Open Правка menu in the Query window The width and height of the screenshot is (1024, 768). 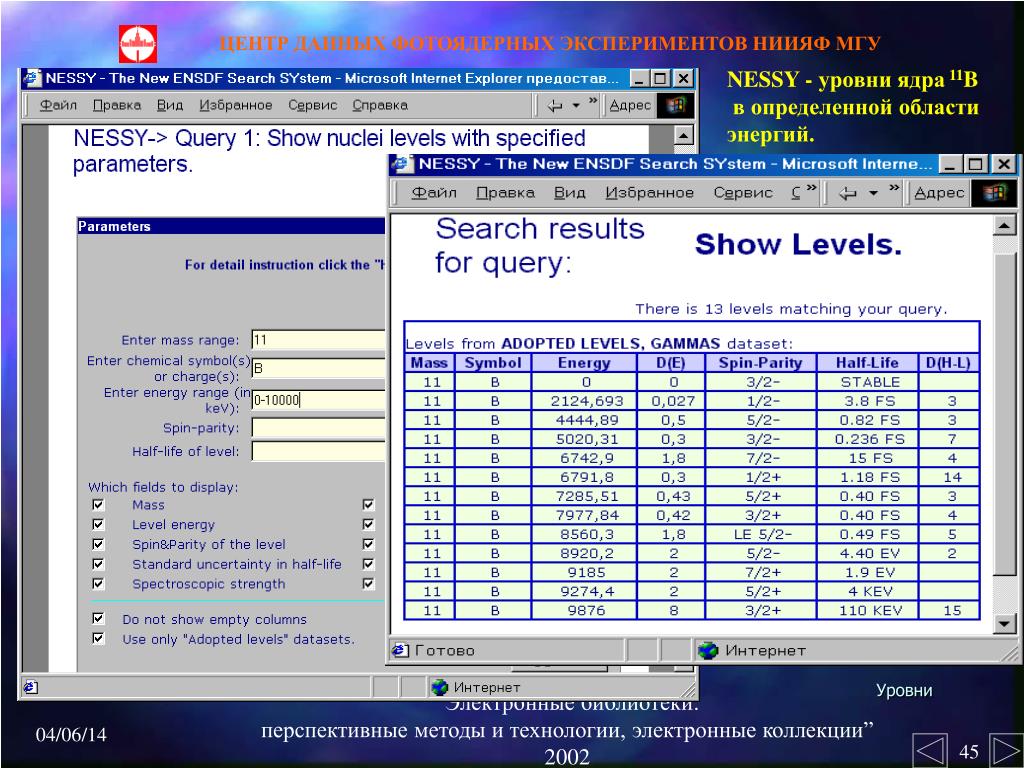[117, 105]
